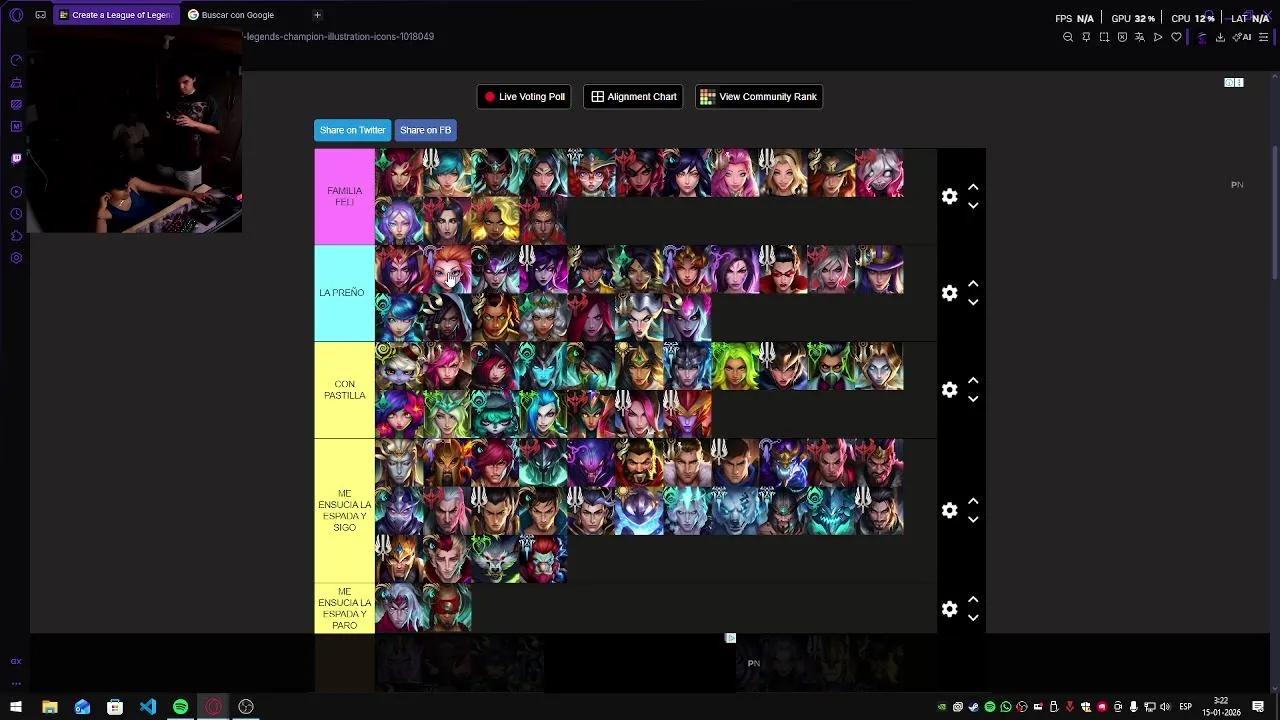Open the easy setup sliders icon

pyautogui.click(x=1263, y=37)
